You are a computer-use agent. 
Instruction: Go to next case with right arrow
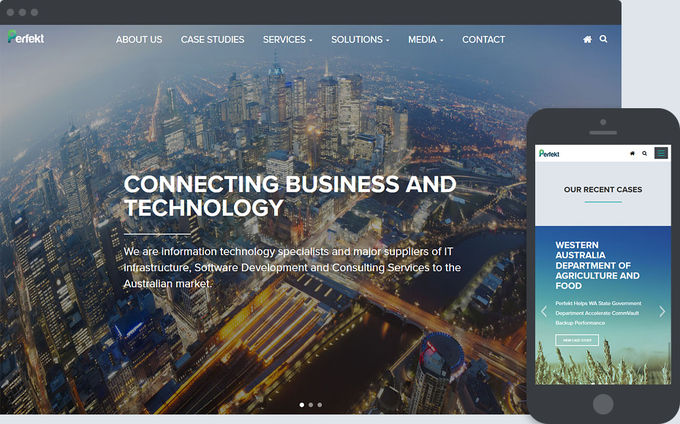tap(662, 311)
